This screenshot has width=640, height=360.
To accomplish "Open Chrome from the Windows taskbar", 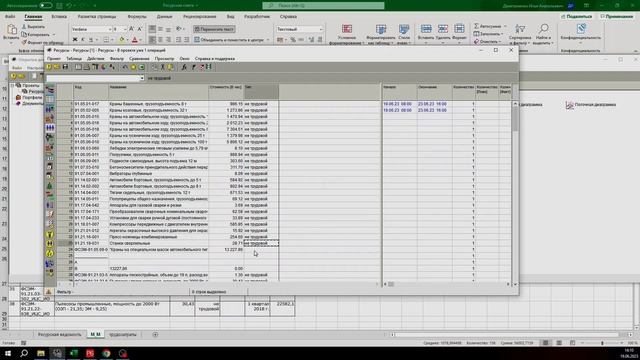I will click(106, 353).
